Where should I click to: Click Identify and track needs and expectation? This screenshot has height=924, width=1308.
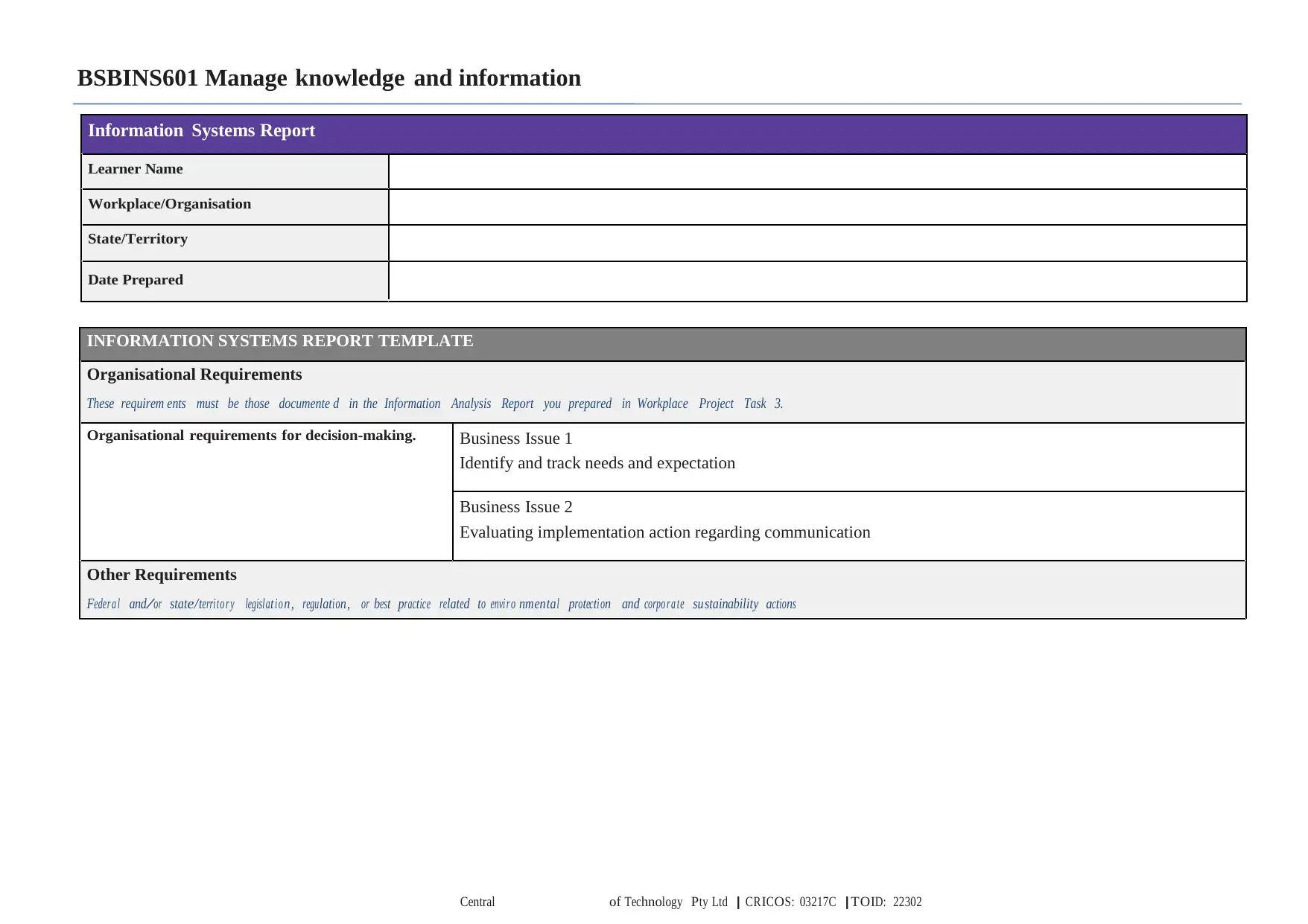[x=597, y=463]
